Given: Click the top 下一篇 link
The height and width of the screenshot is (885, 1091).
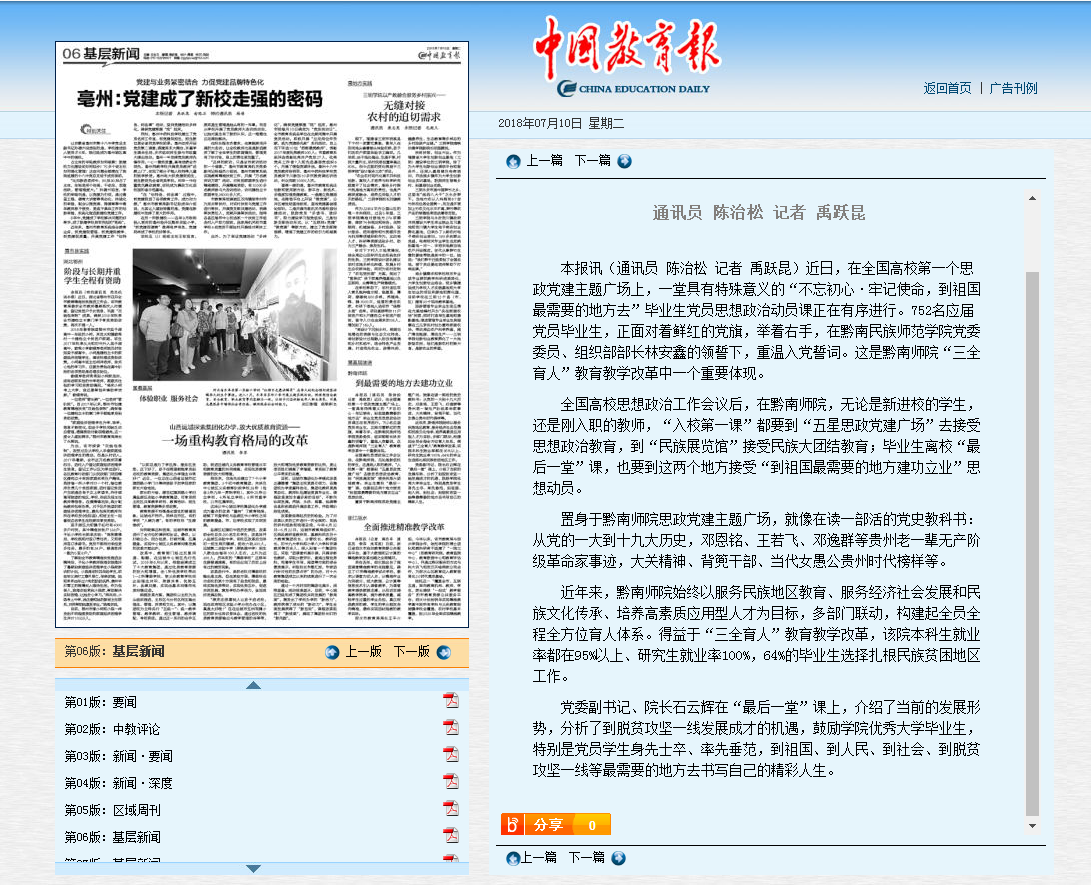Looking at the screenshot, I should pos(593,161).
